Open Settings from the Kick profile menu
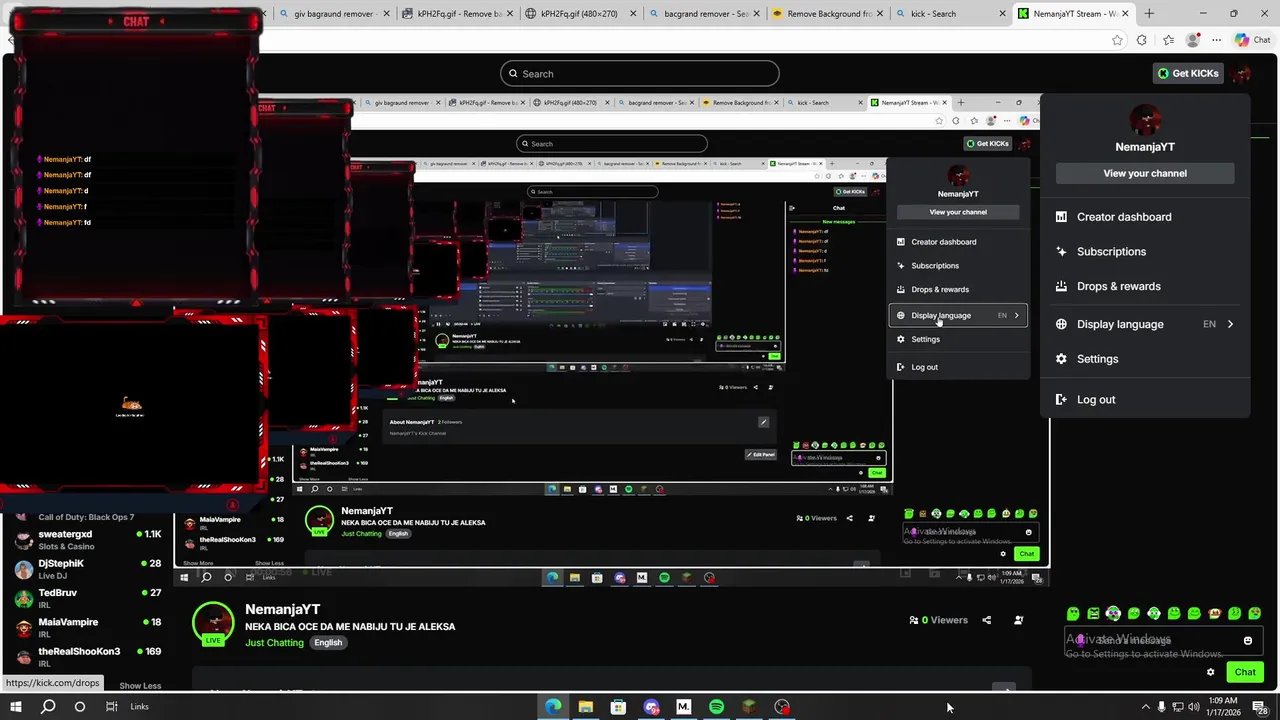The image size is (1280, 720). tap(1145, 359)
